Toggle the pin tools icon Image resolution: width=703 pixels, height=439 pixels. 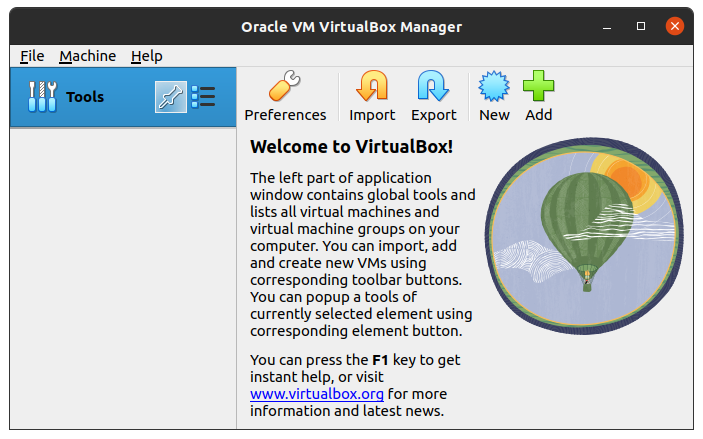coord(171,97)
